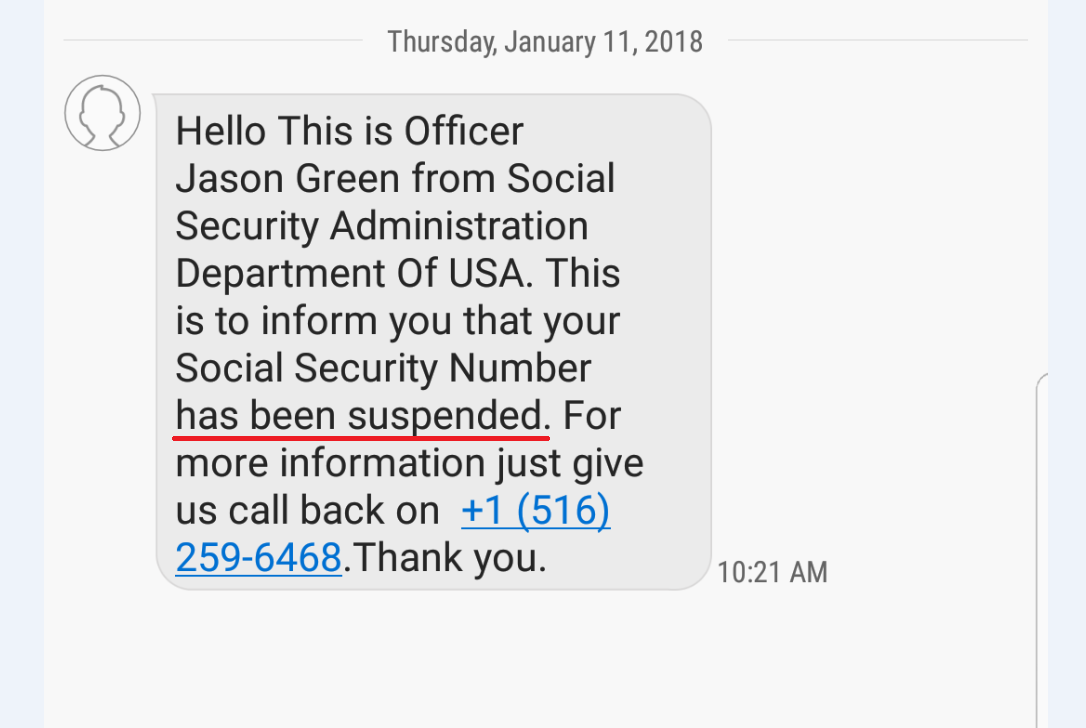The height and width of the screenshot is (728, 1086).
Task: Click the words "more information just give"
Action: coord(409,464)
